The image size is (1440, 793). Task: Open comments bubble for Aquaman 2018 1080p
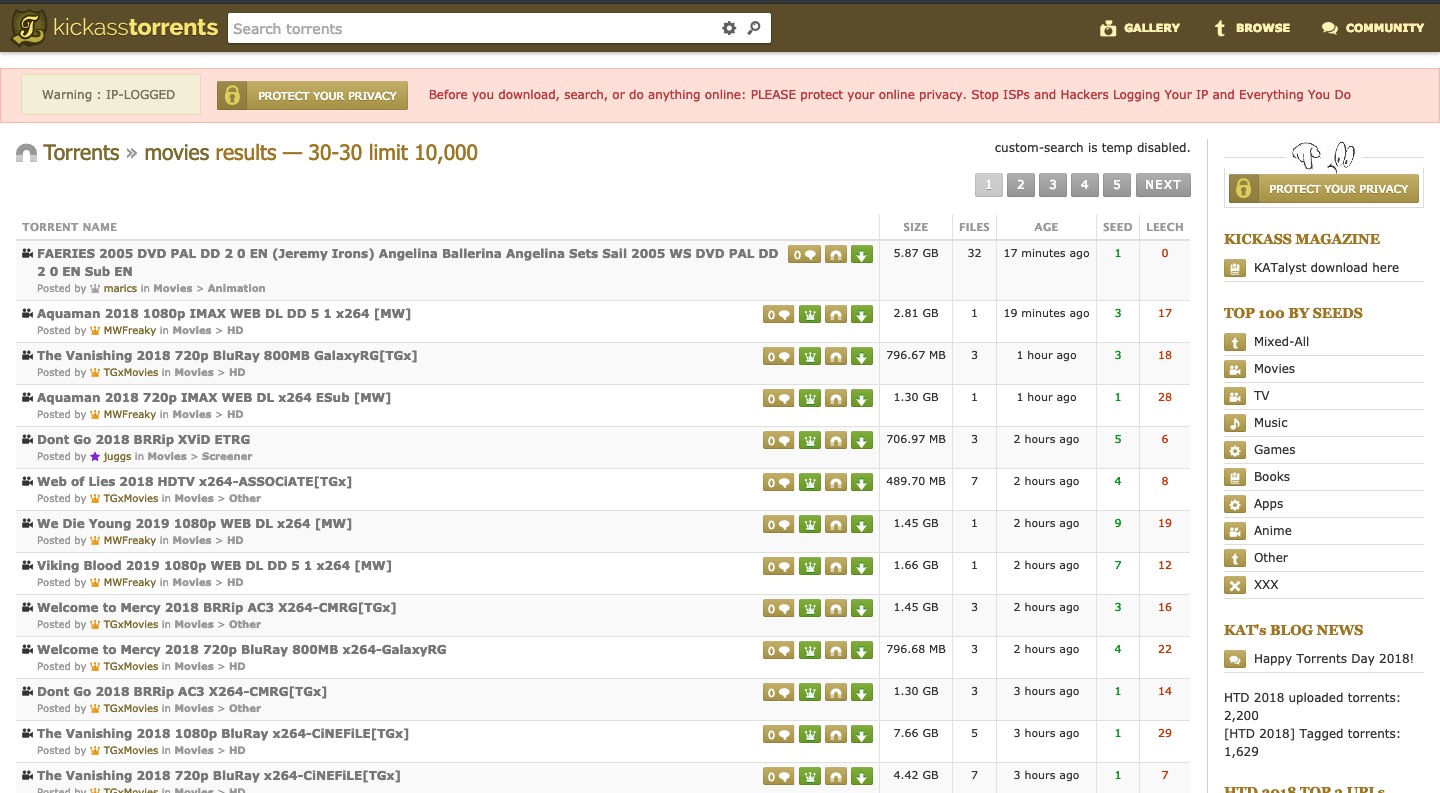[x=779, y=314]
